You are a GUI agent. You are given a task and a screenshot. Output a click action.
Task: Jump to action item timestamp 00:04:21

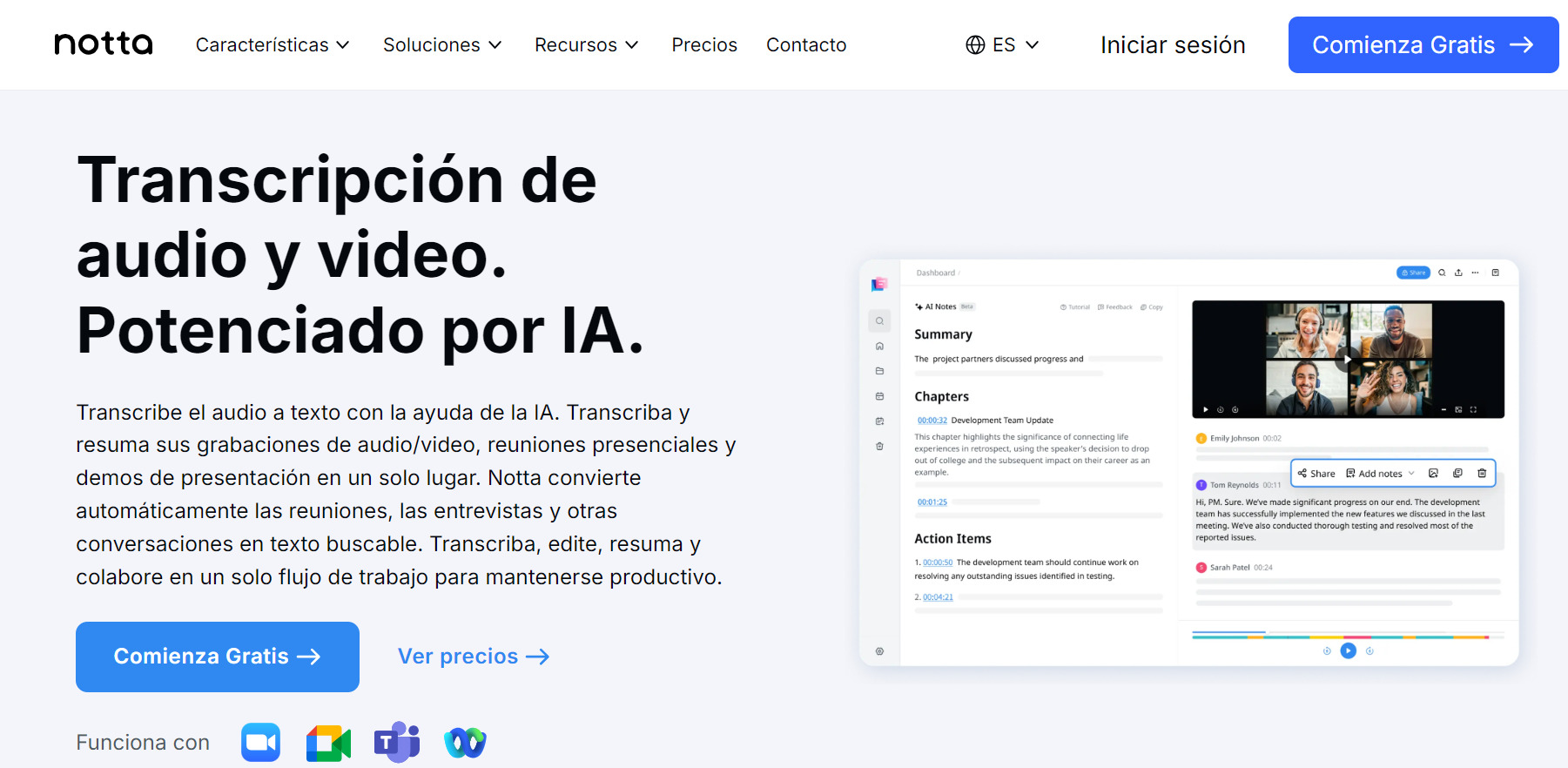click(938, 597)
